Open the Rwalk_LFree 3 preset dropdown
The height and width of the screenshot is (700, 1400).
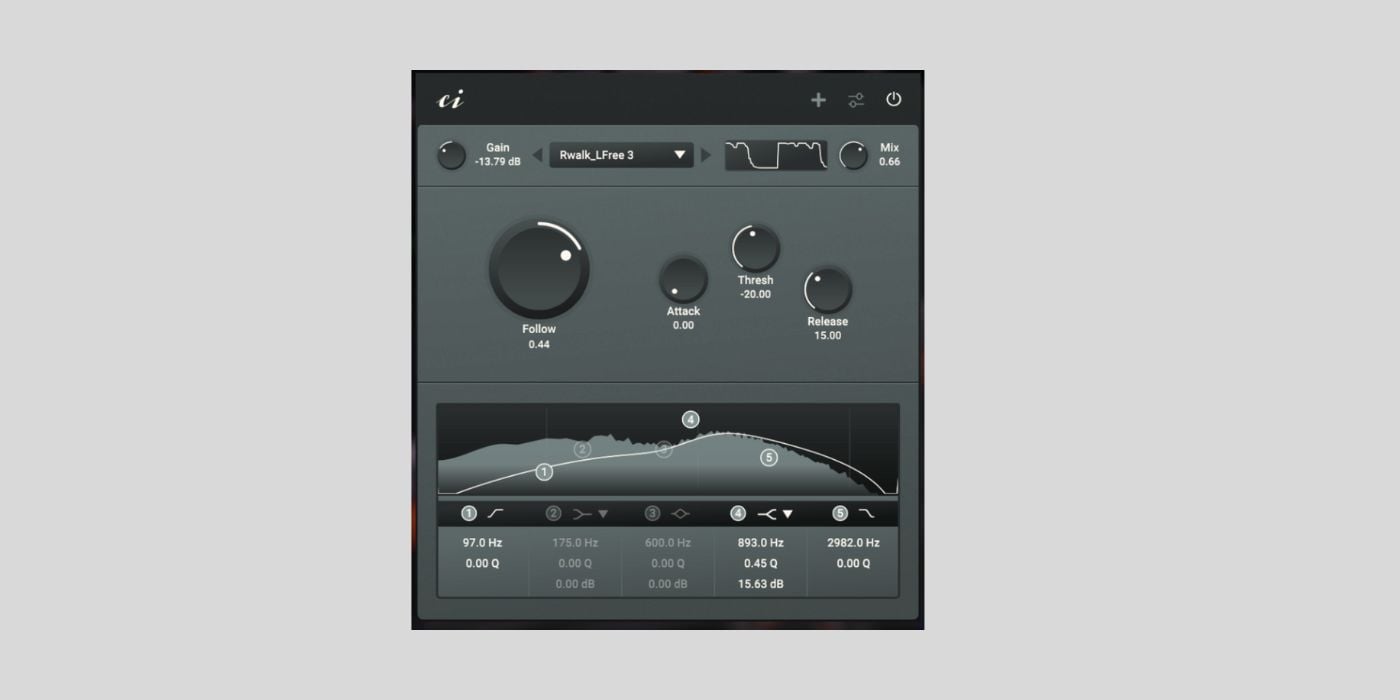coord(619,155)
